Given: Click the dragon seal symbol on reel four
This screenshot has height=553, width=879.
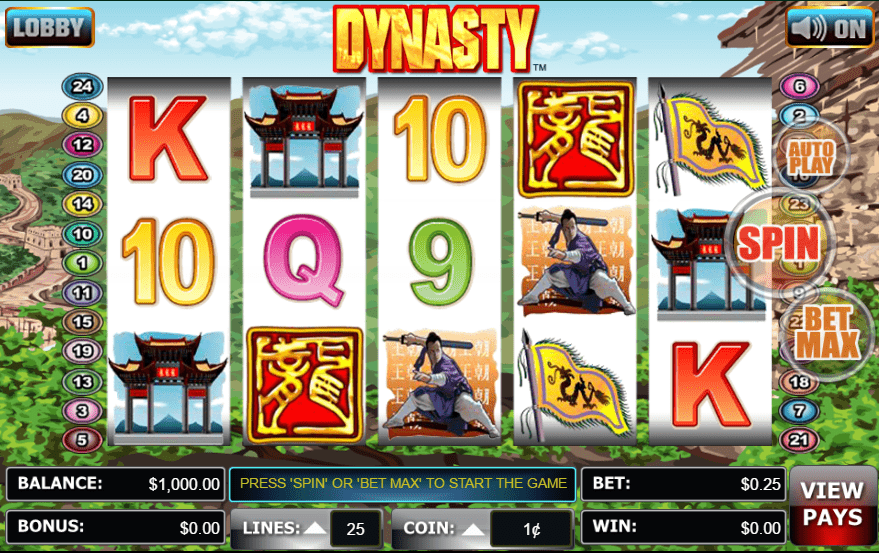Looking at the screenshot, I should 575,140.
